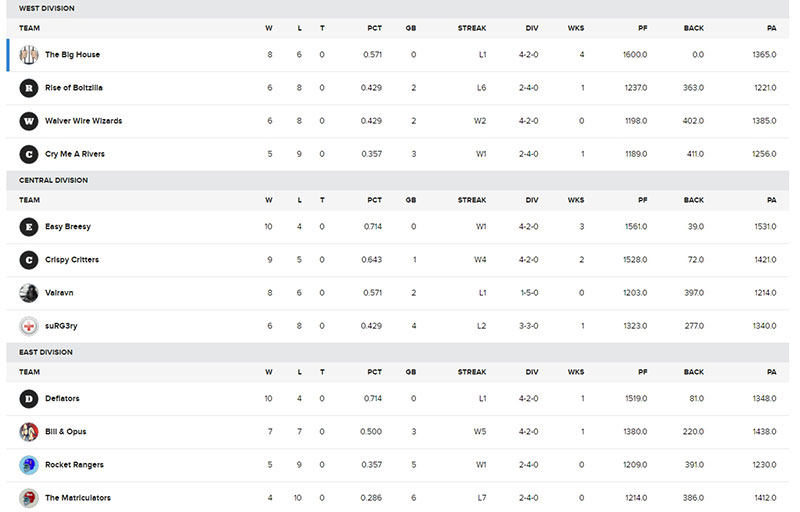Click suRG3ry's red cross logo

[x=29, y=326]
